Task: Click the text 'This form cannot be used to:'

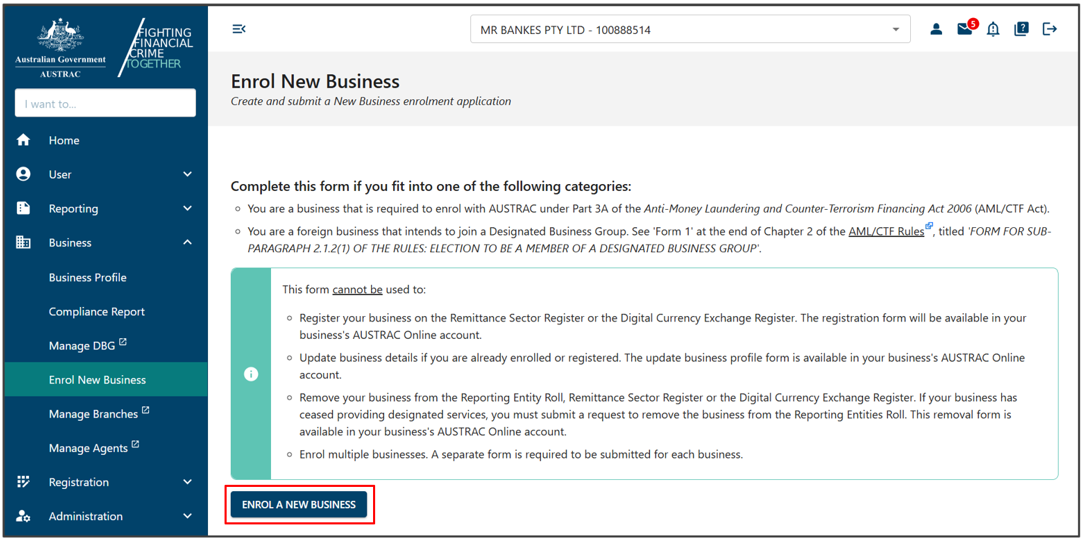Action: click(354, 289)
